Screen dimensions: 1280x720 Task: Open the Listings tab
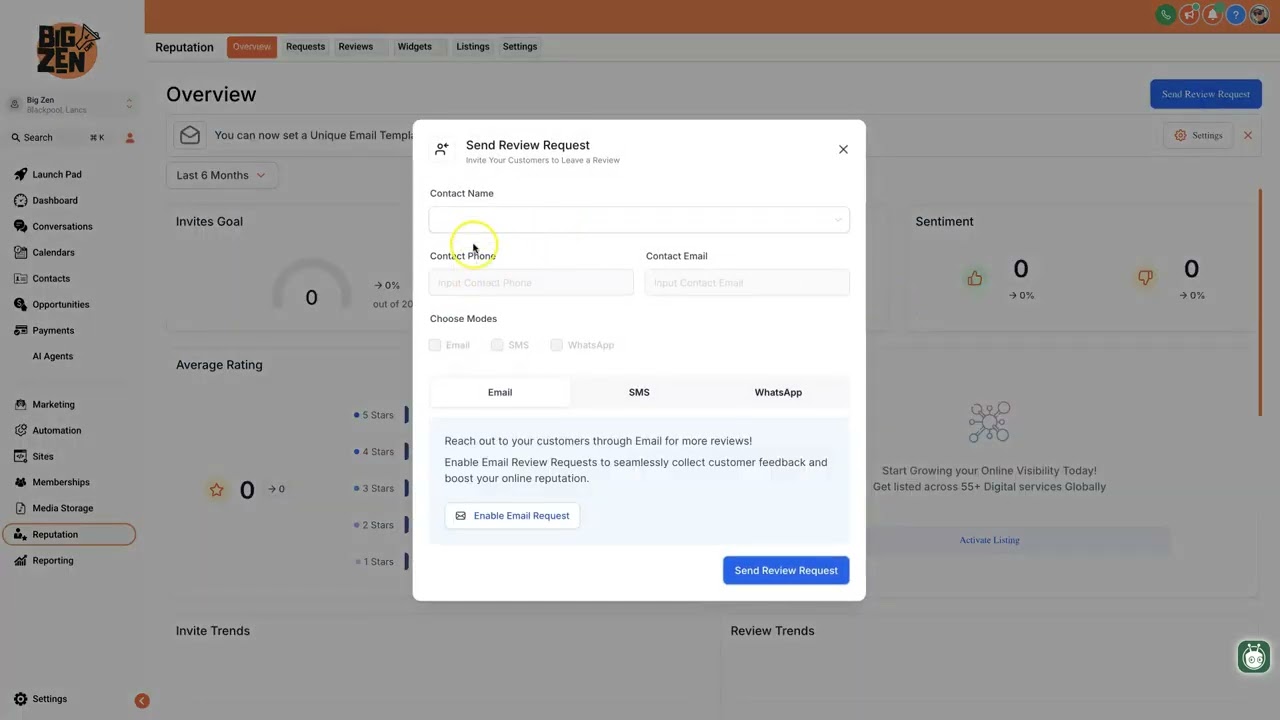pyautogui.click(x=473, y=47)
